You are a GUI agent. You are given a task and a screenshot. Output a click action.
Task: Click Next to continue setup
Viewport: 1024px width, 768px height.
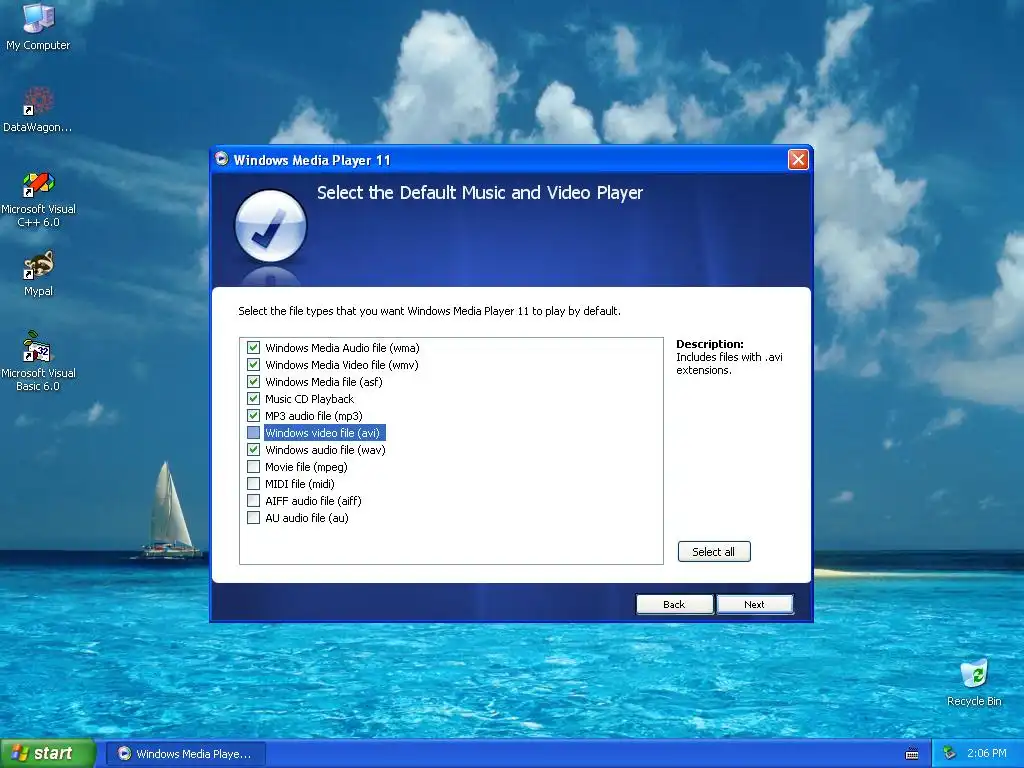pos(755,604)
